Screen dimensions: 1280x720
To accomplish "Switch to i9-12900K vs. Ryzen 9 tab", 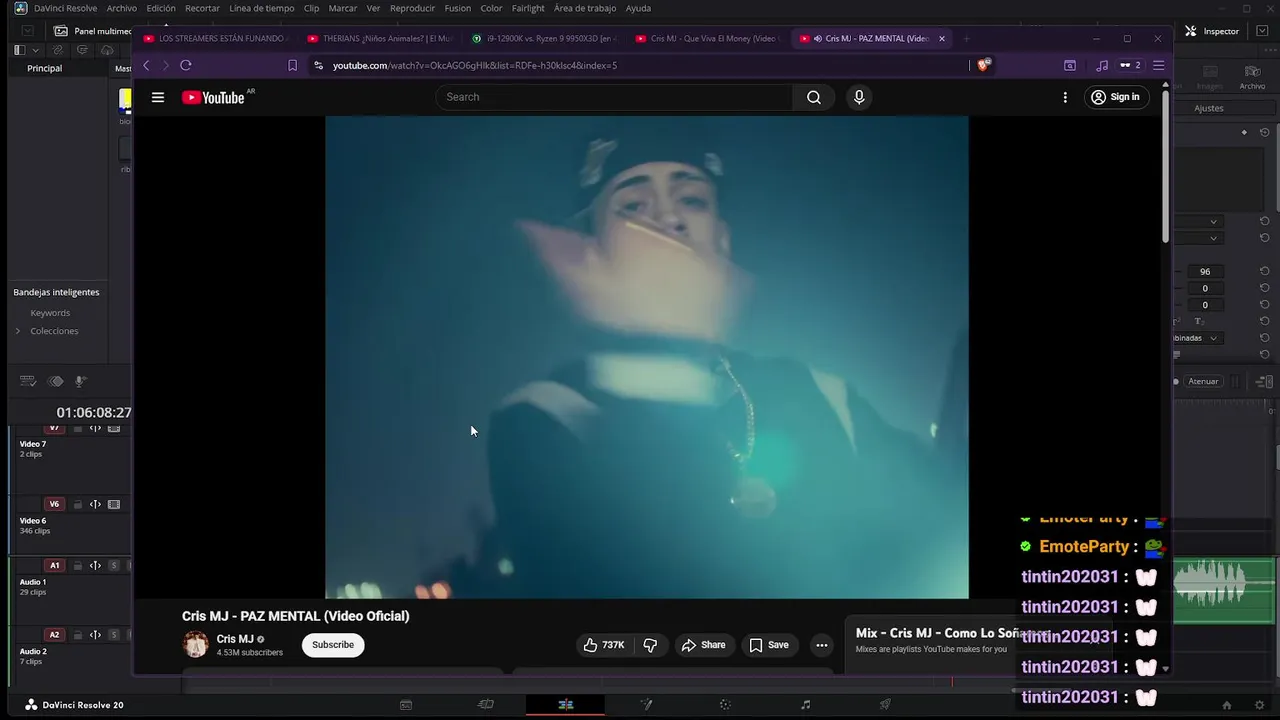I will click(x=545, y=38).
